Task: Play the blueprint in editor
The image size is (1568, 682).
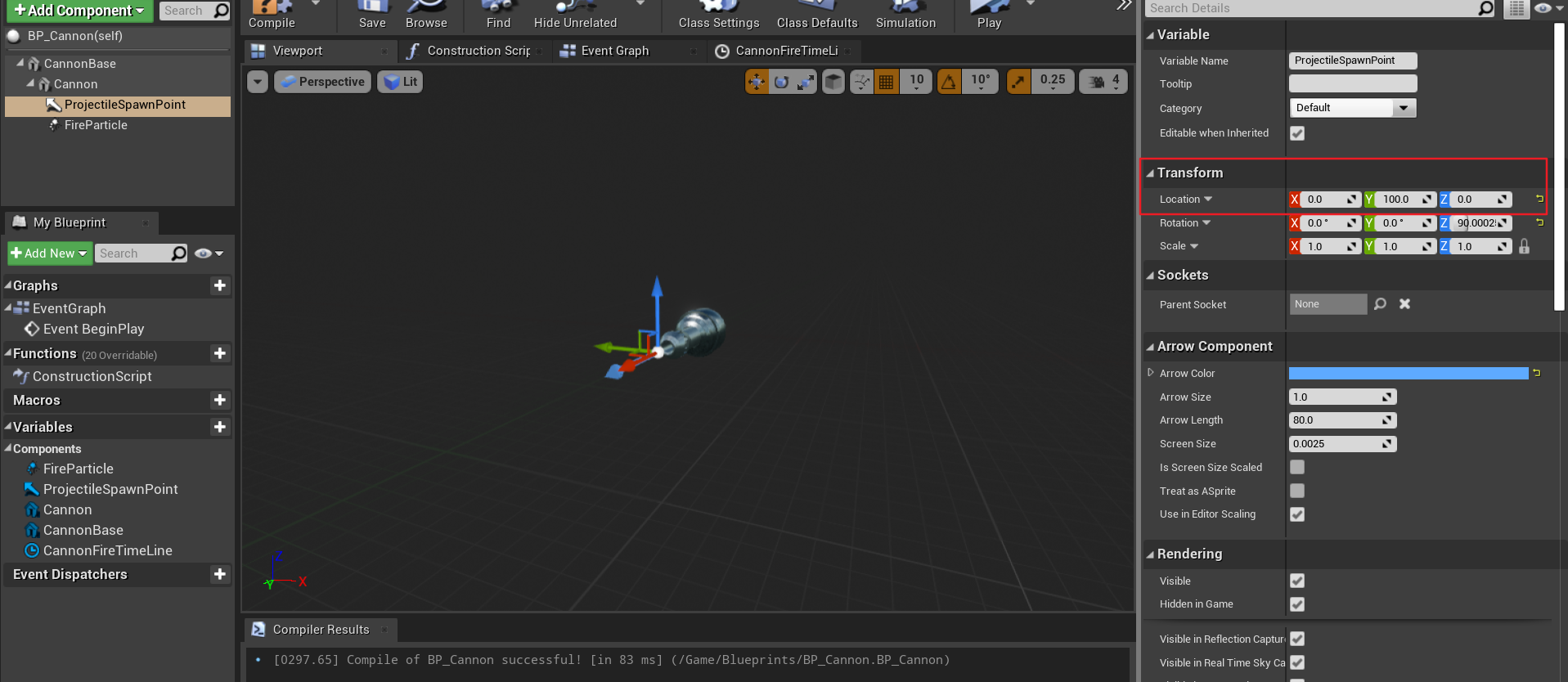Action: [989, 15]
